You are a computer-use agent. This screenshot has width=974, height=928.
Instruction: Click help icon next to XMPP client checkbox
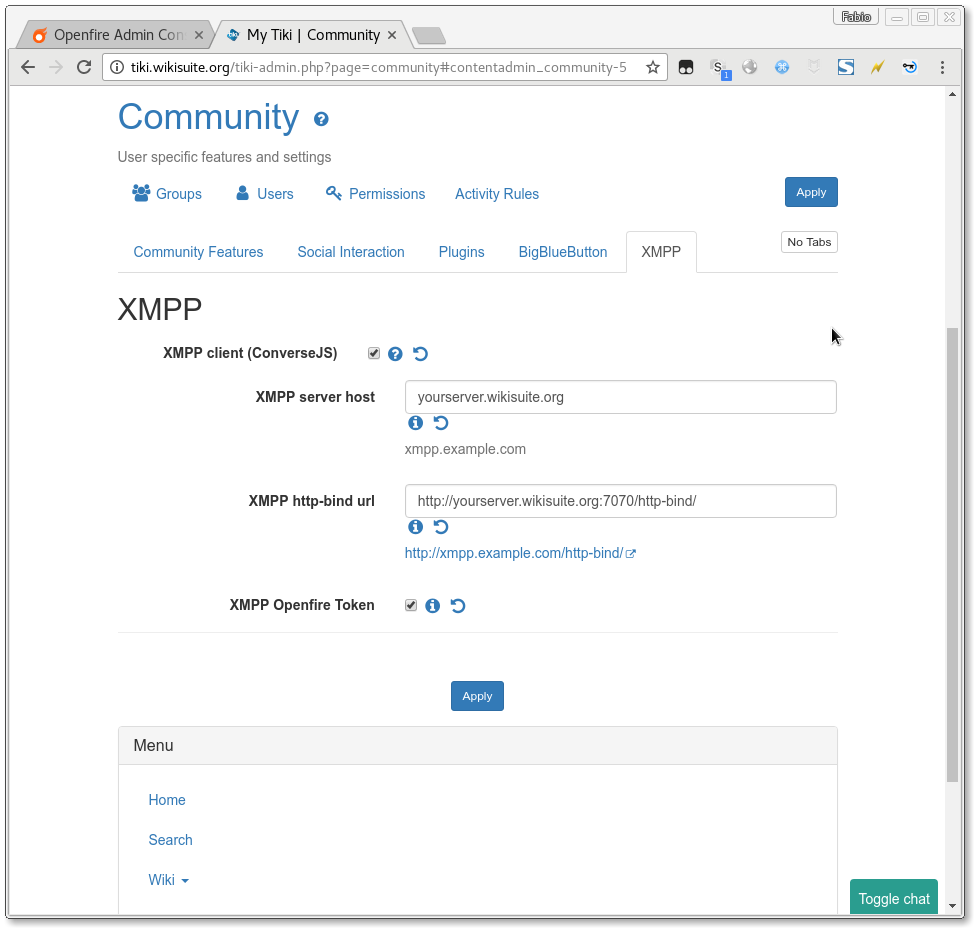point(395,354)
